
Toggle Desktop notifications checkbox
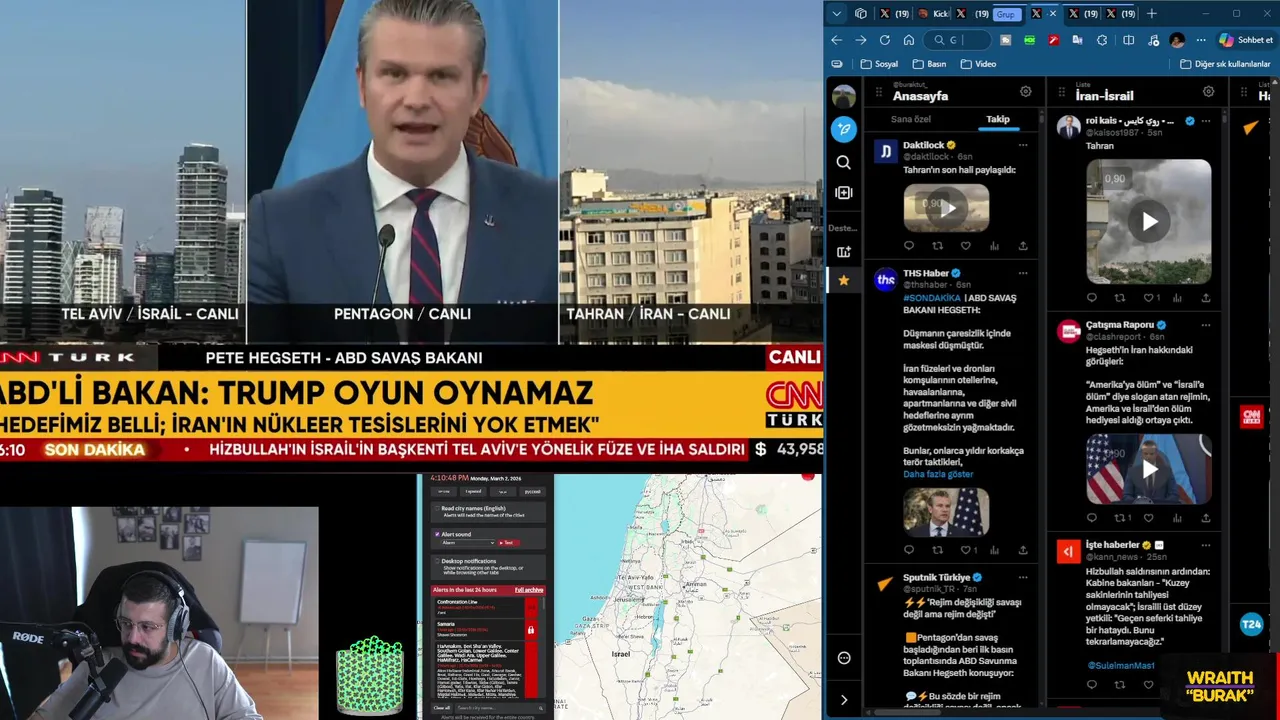click(x=436, y=561)
